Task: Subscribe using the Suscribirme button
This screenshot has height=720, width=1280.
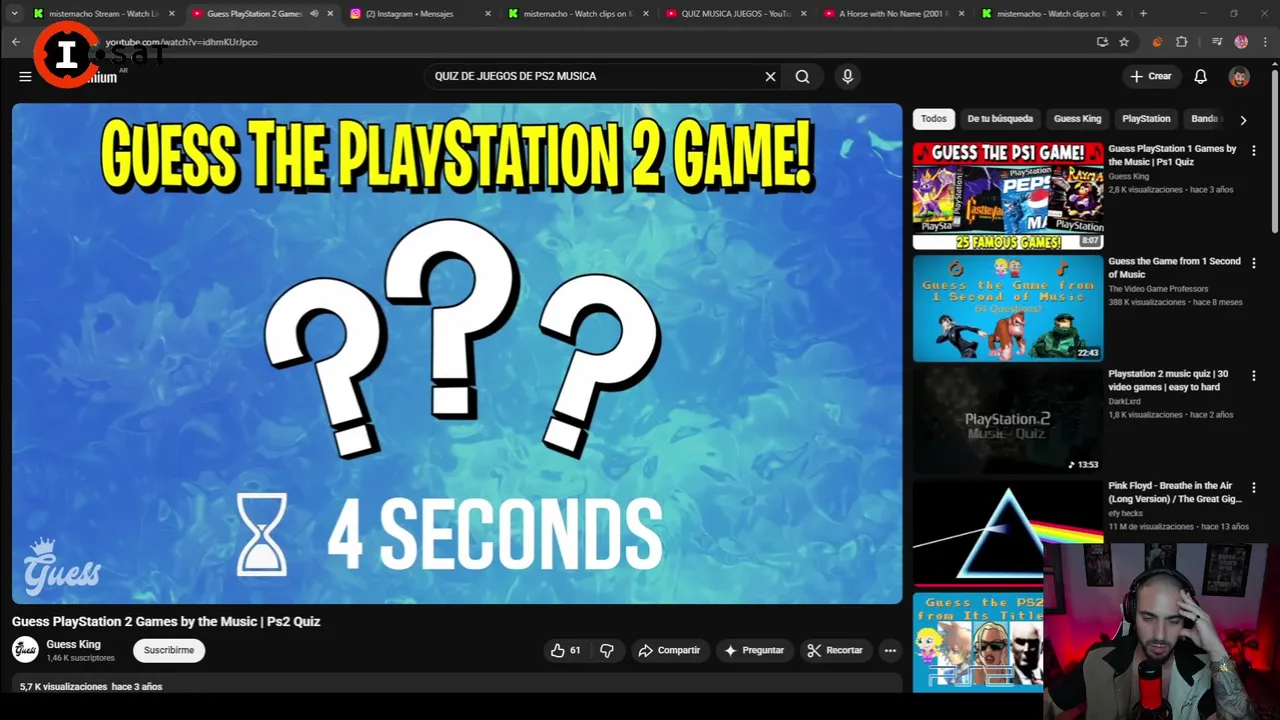Action: 169,650
